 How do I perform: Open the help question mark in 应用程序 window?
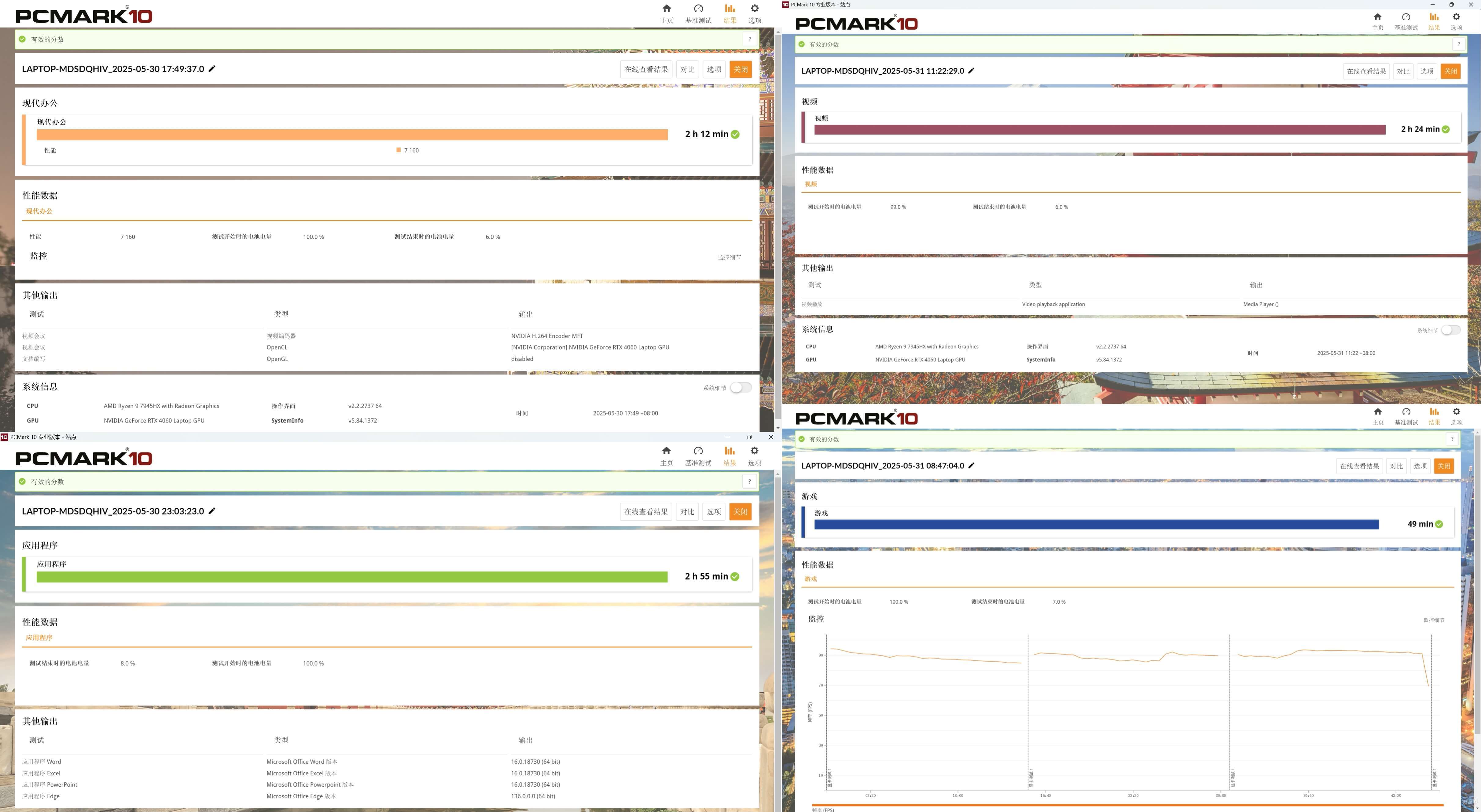pos(750,481)
